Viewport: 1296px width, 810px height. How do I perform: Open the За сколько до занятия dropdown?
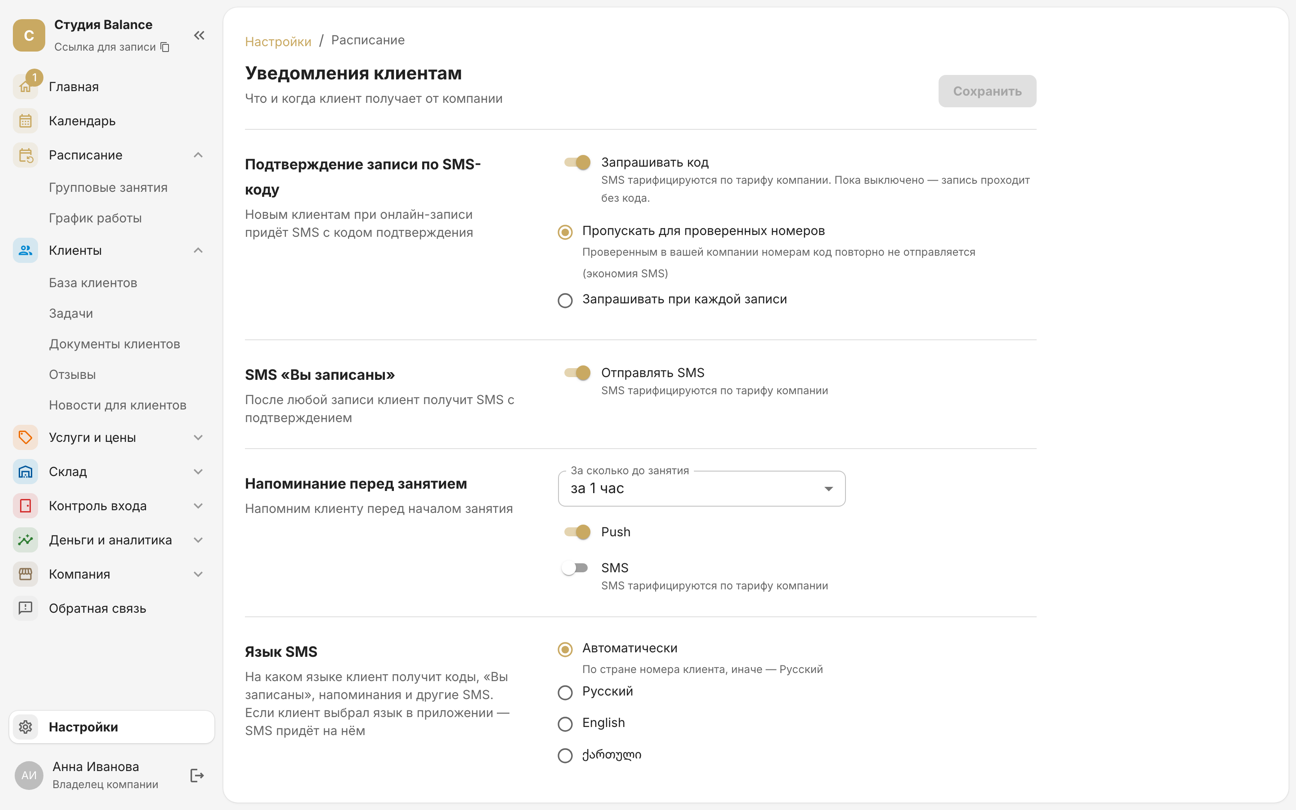point(701,489)
